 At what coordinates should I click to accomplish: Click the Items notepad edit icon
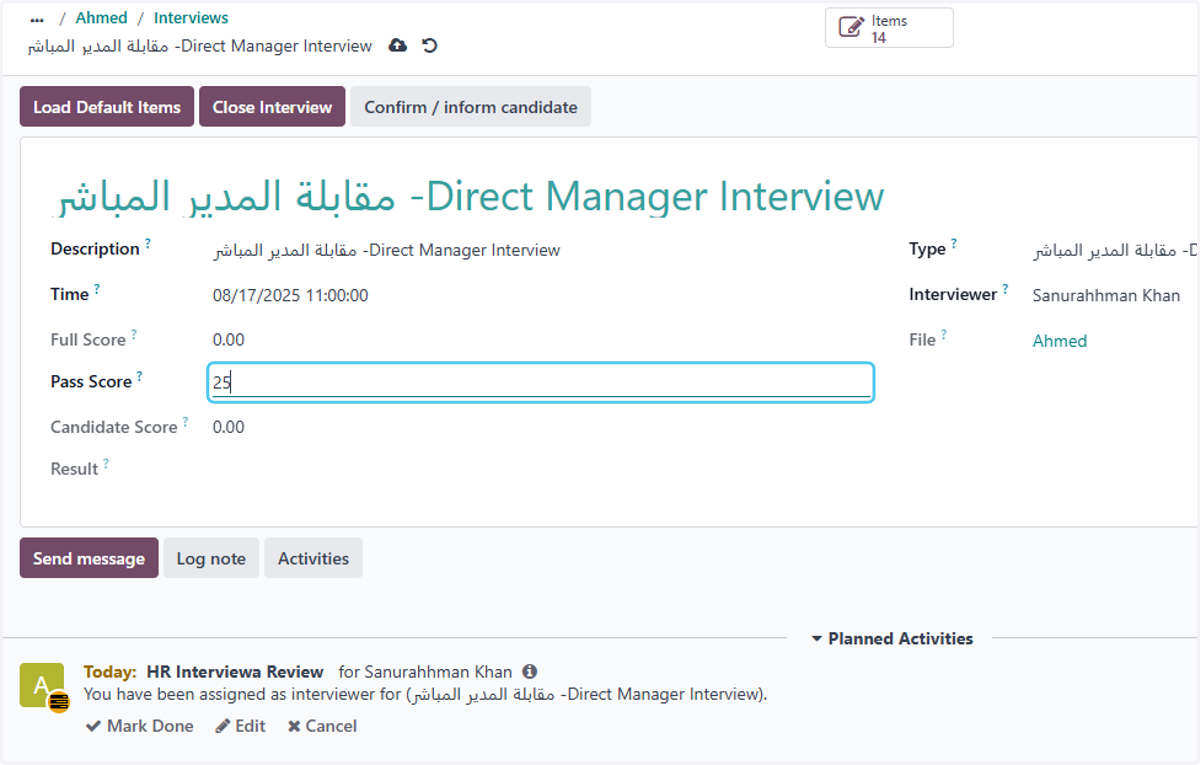pos(851,28)
